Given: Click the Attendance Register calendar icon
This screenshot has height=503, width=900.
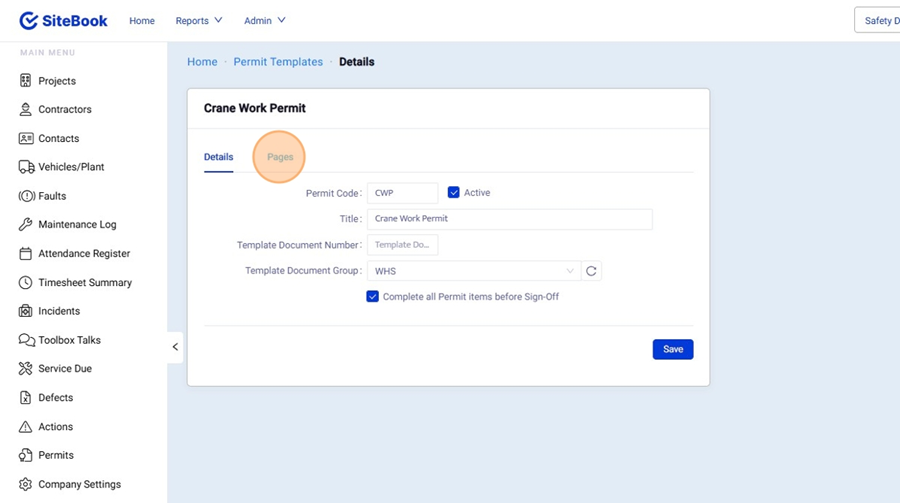Looking at the screenshot, I should click(x=26, y=254).
